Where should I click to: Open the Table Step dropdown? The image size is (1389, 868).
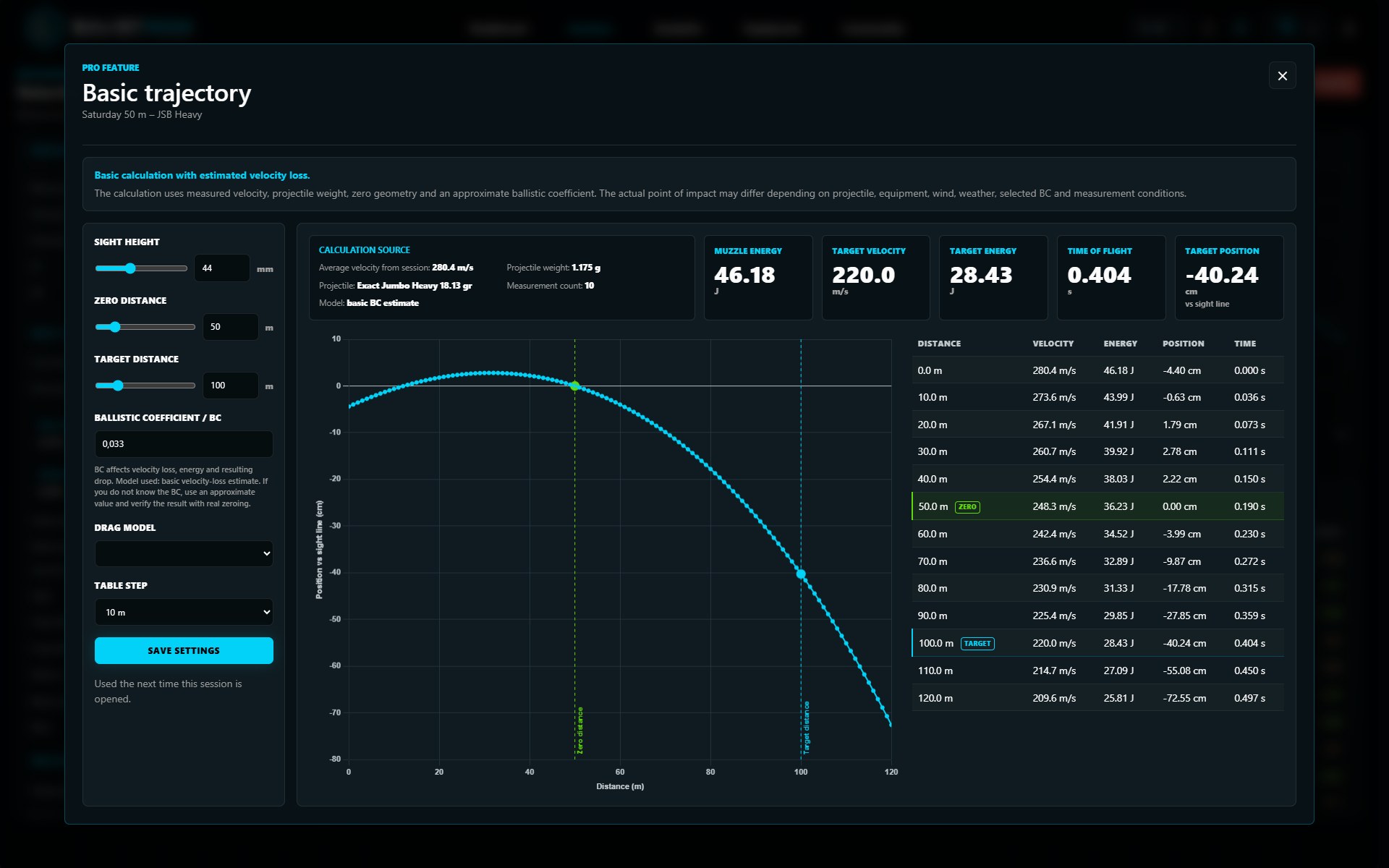[x=184, y=613]
